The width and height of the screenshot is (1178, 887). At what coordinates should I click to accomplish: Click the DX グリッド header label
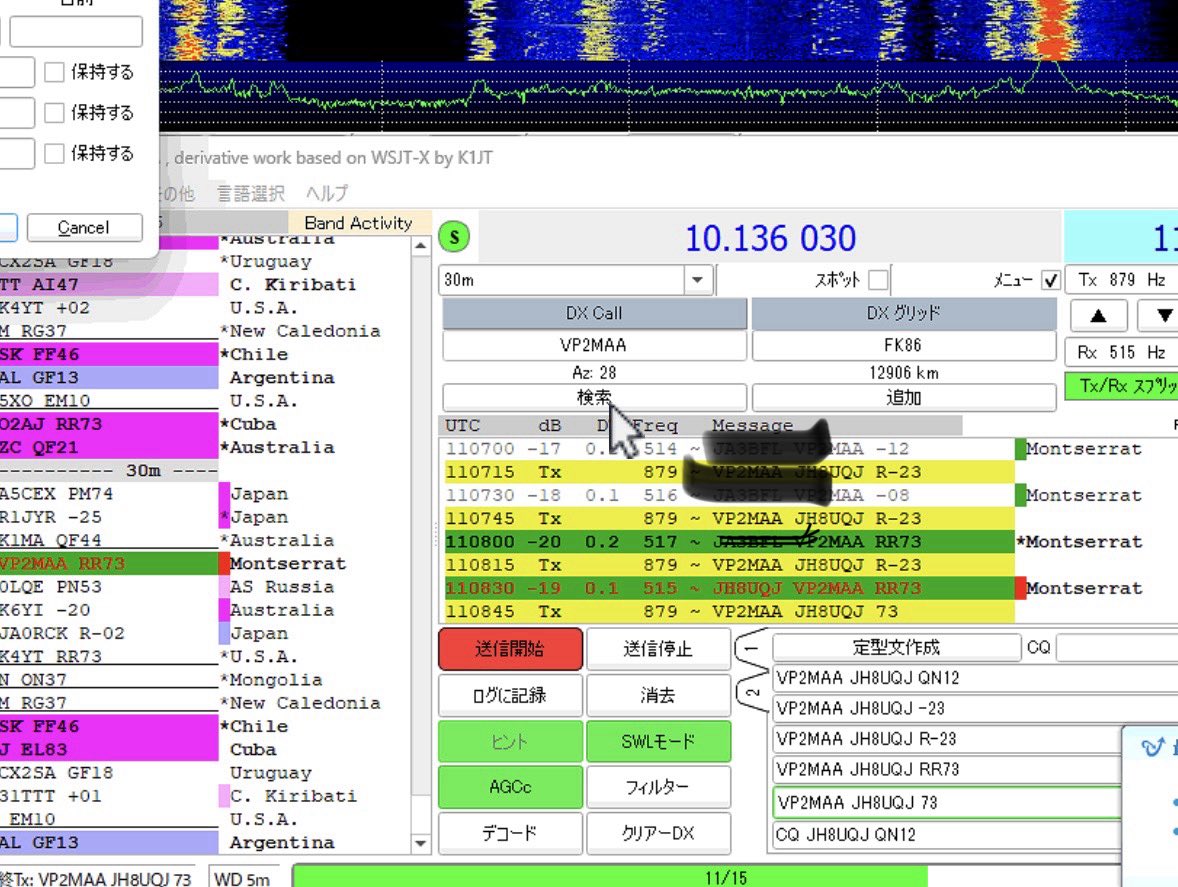[904, 313]
